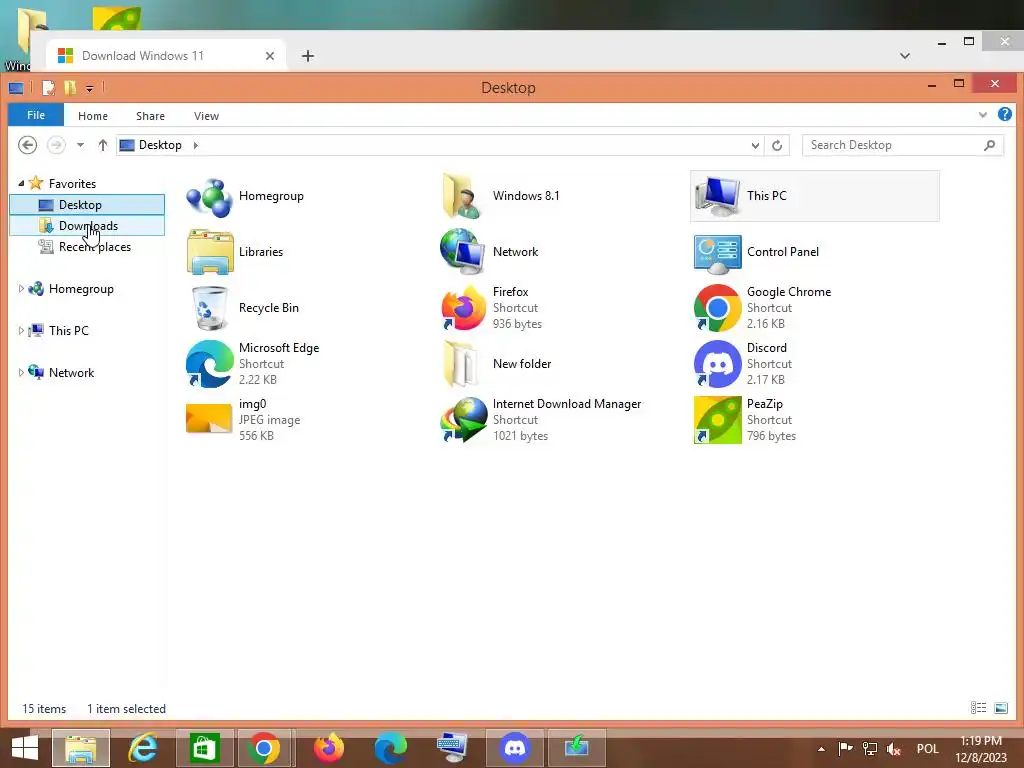Open Firefox from the taskbar
Image resolution: width=1024 pixels, height=768 pixels.
pos(328,748)
